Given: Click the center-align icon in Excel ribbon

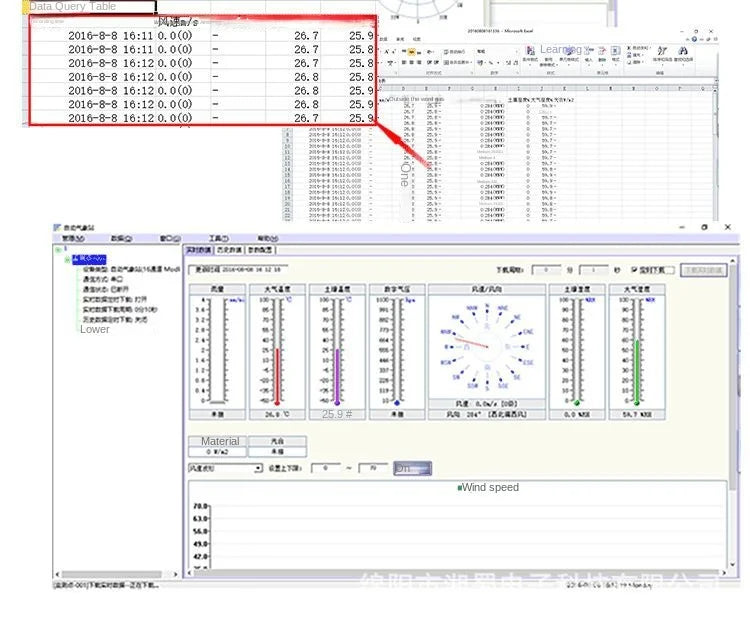Looking at the screenshot, I should 411,63.
